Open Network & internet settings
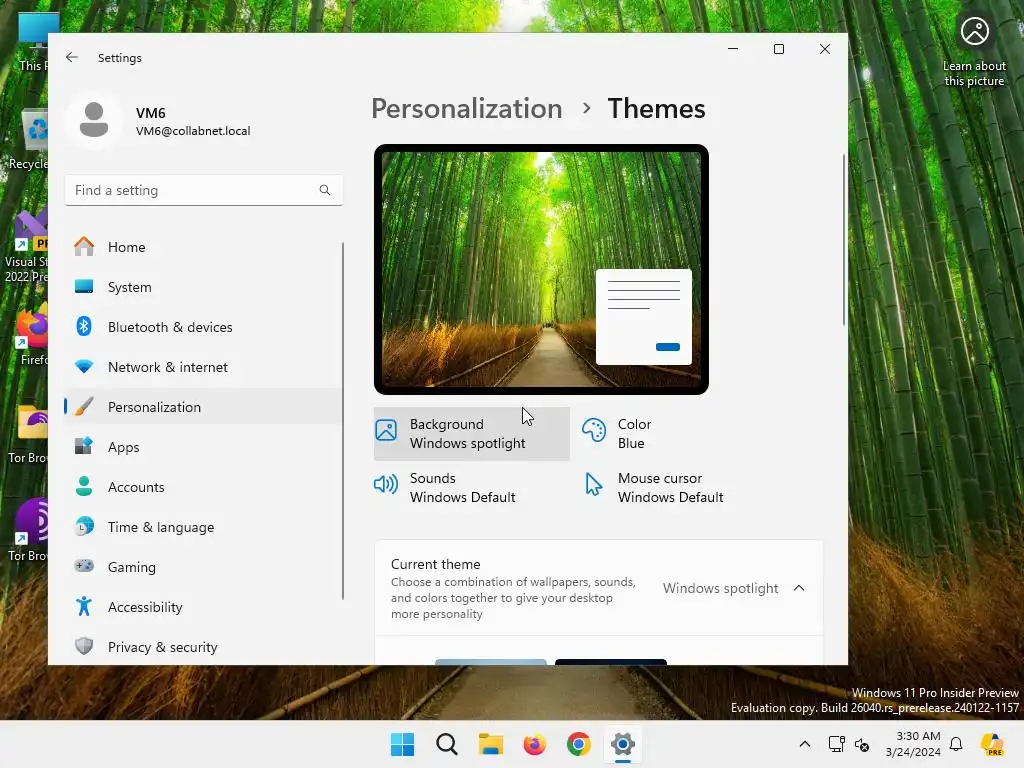1024x768 pixels. 204,367
